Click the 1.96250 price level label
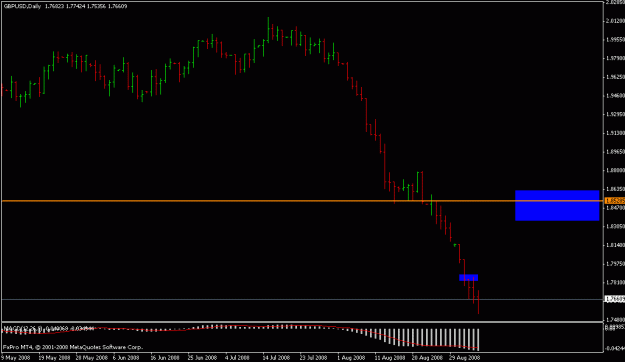Screen dimensions: 625x362 (615, 77)
